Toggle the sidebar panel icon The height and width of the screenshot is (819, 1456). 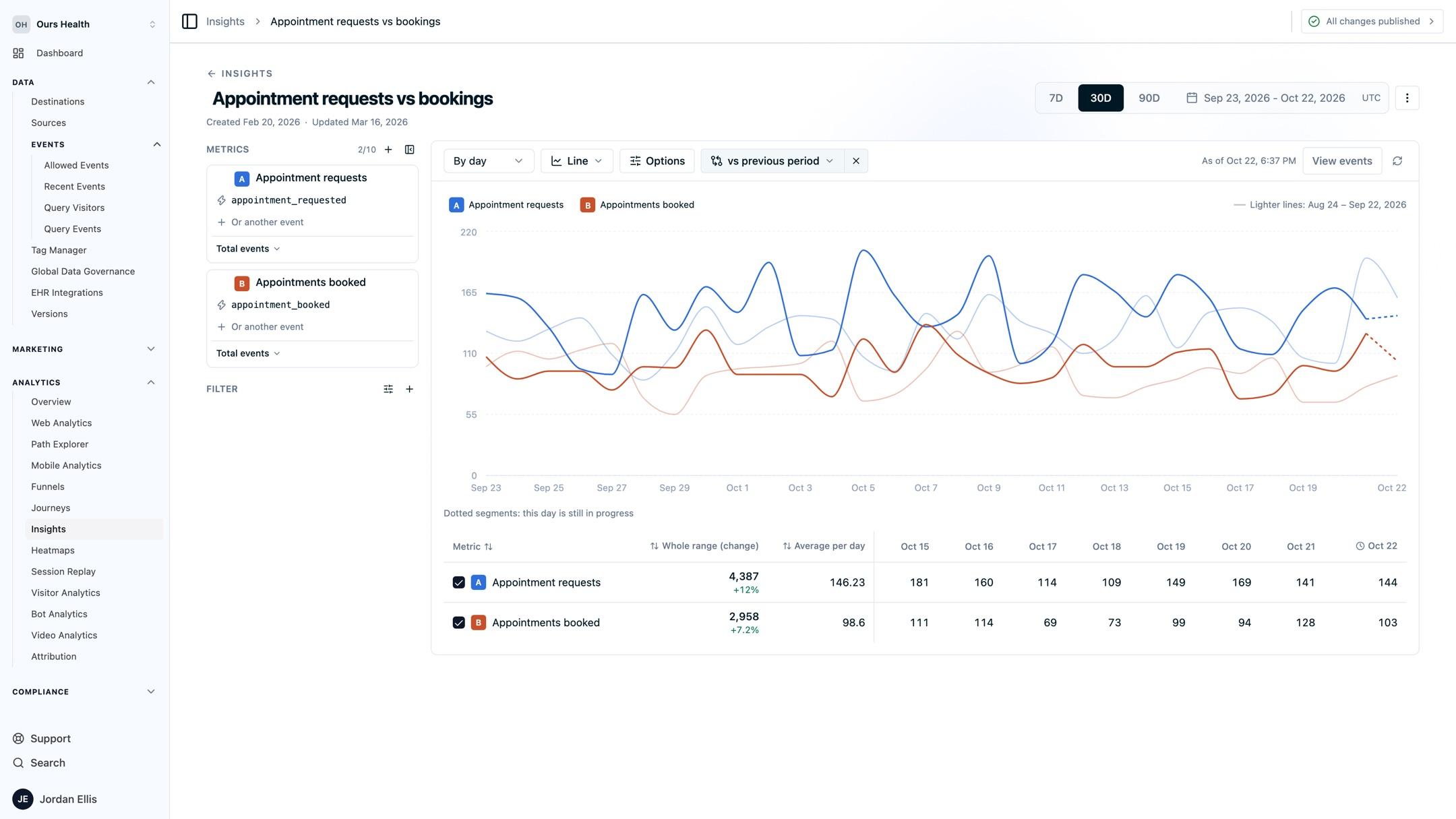[x=189, y=22]
